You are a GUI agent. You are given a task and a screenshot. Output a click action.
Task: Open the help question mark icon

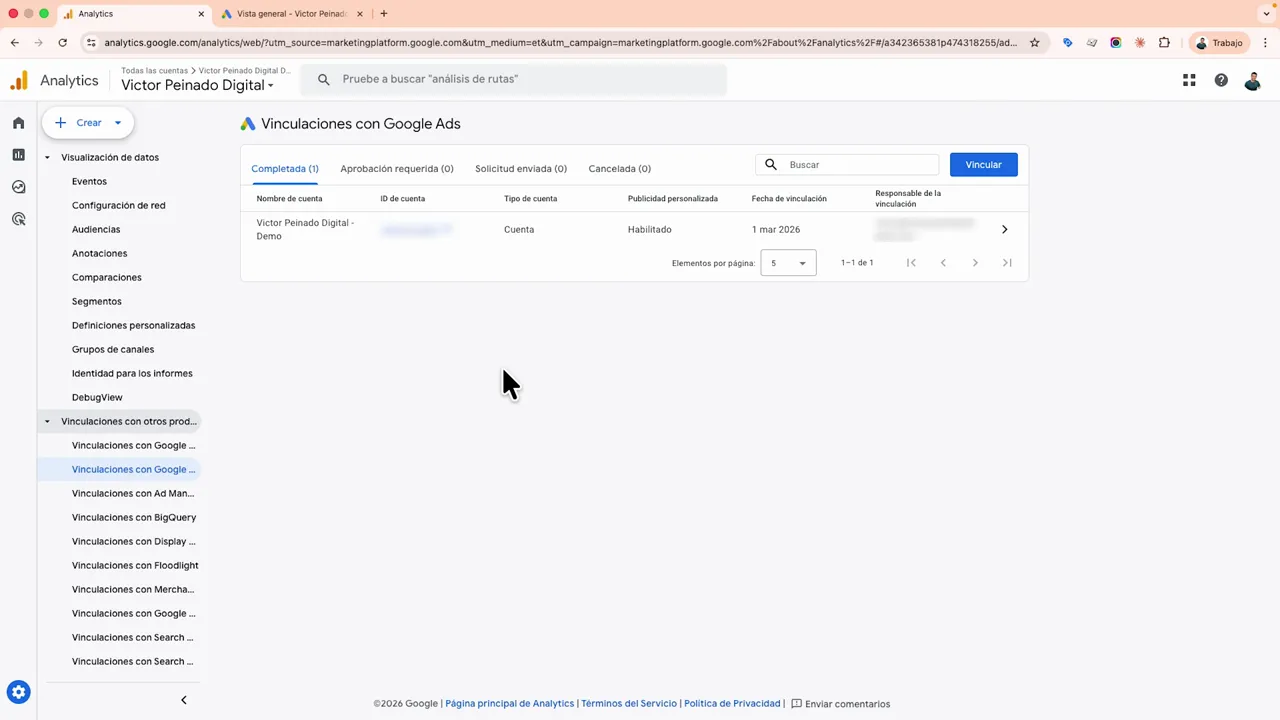(1221, 80)
